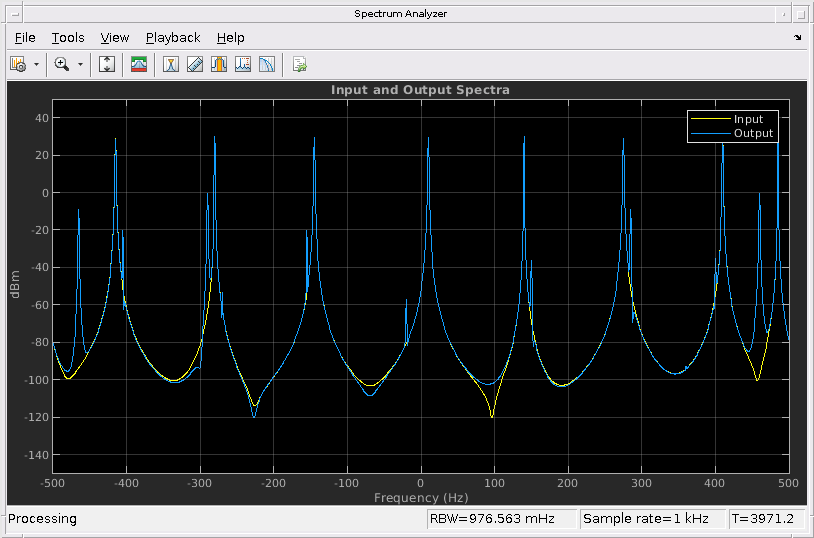Select the Zoom In magnifier tool
814x538 pixels.
[62, 64]
